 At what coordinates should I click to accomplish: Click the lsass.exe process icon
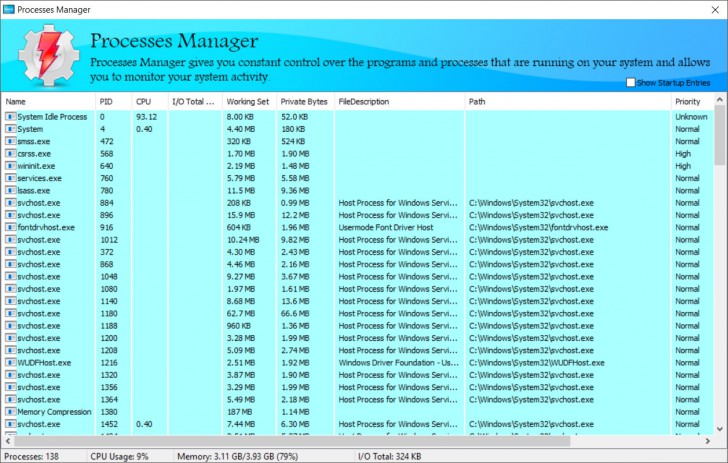10,190
